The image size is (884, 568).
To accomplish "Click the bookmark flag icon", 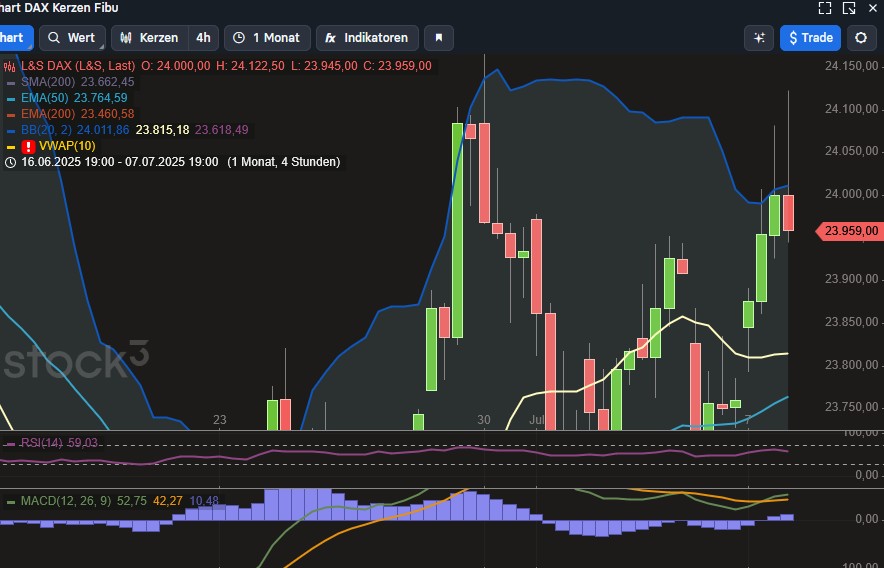I will coord(439,38).
